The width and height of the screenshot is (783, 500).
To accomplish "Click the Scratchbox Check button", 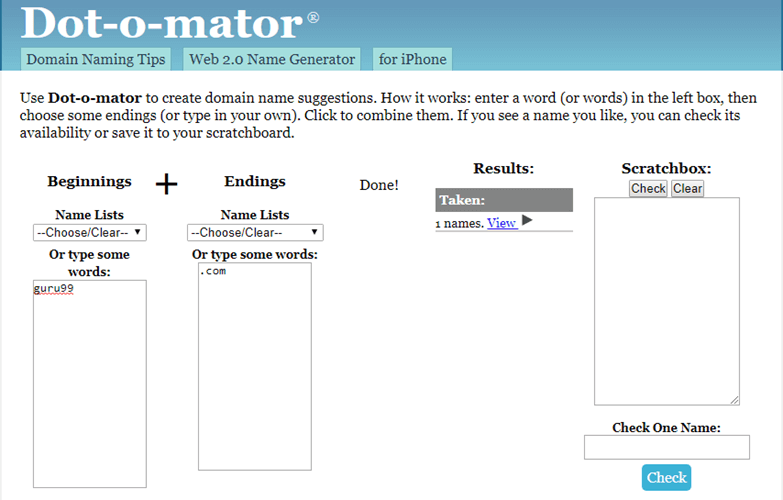I will 648,188.
